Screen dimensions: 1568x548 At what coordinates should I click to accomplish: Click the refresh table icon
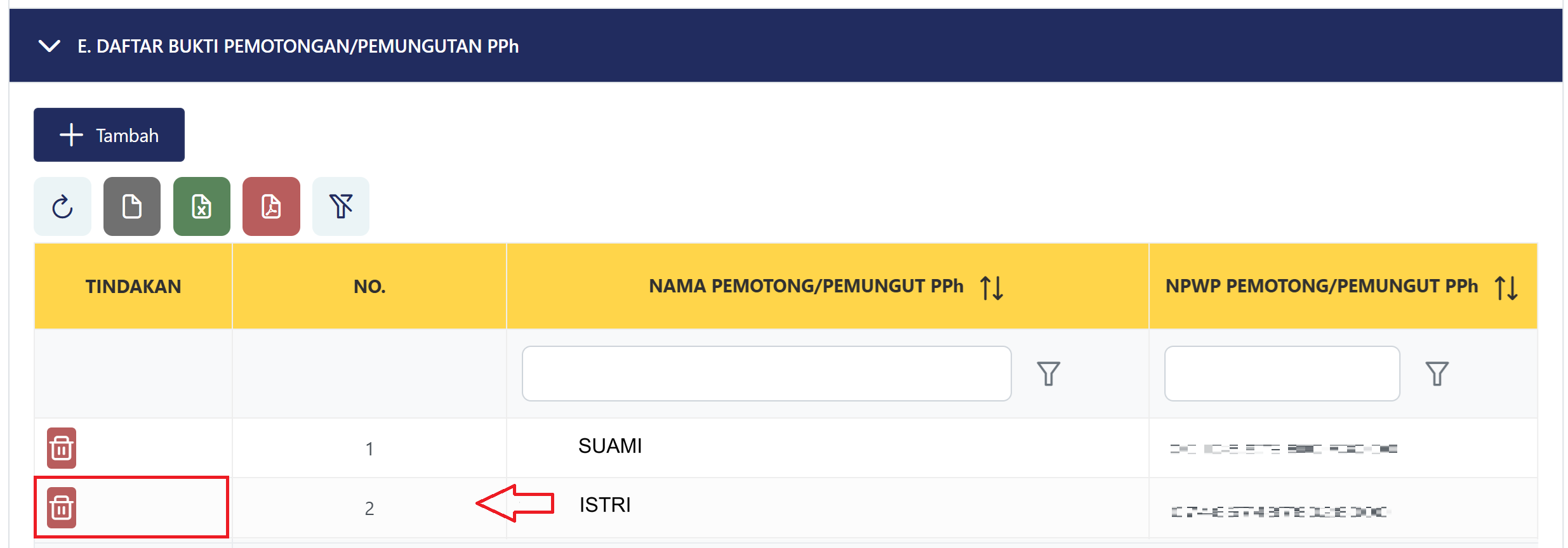pos(62,207)
